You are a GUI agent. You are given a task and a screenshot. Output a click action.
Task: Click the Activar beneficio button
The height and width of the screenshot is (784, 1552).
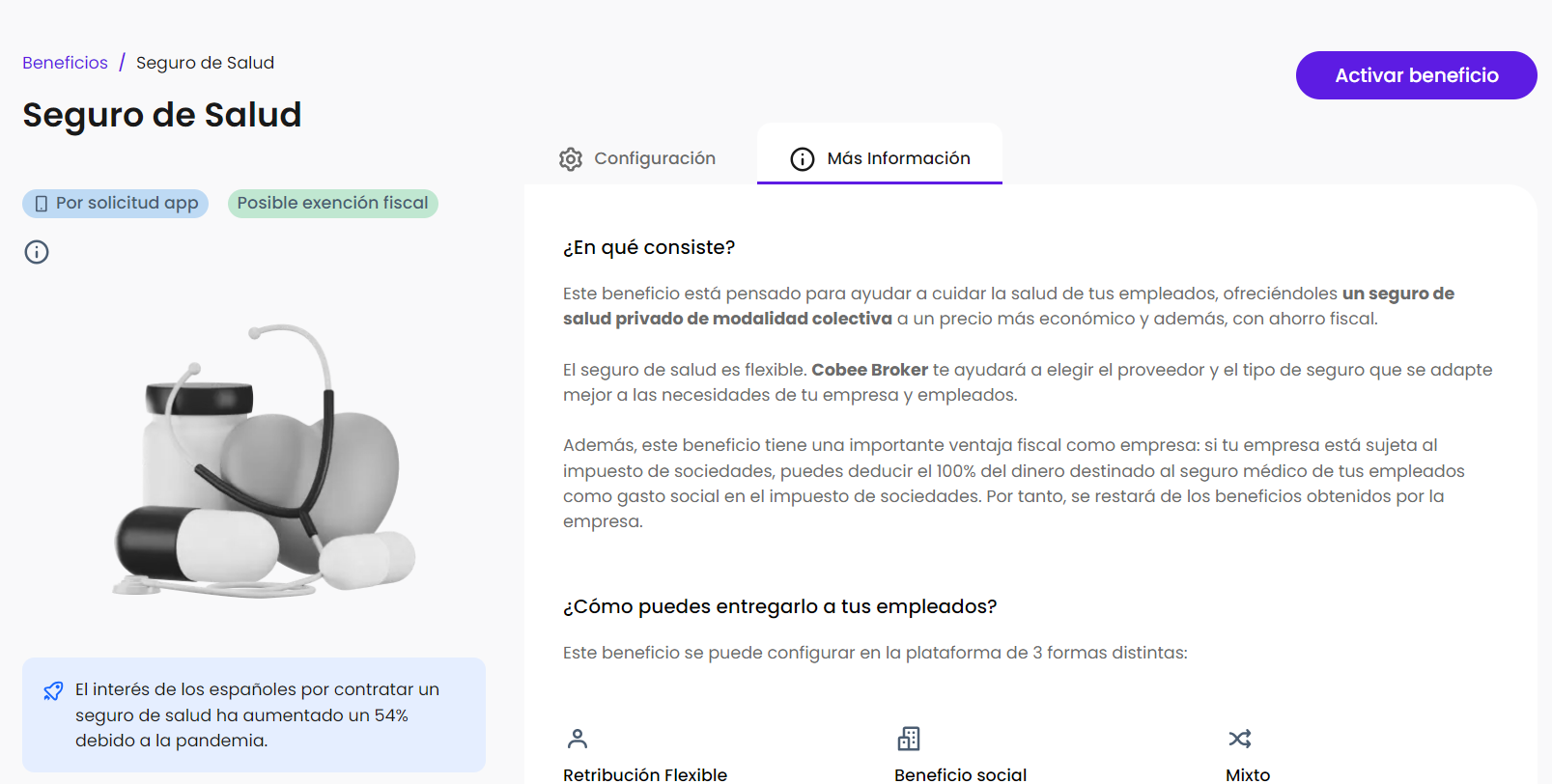[1416, 75]
